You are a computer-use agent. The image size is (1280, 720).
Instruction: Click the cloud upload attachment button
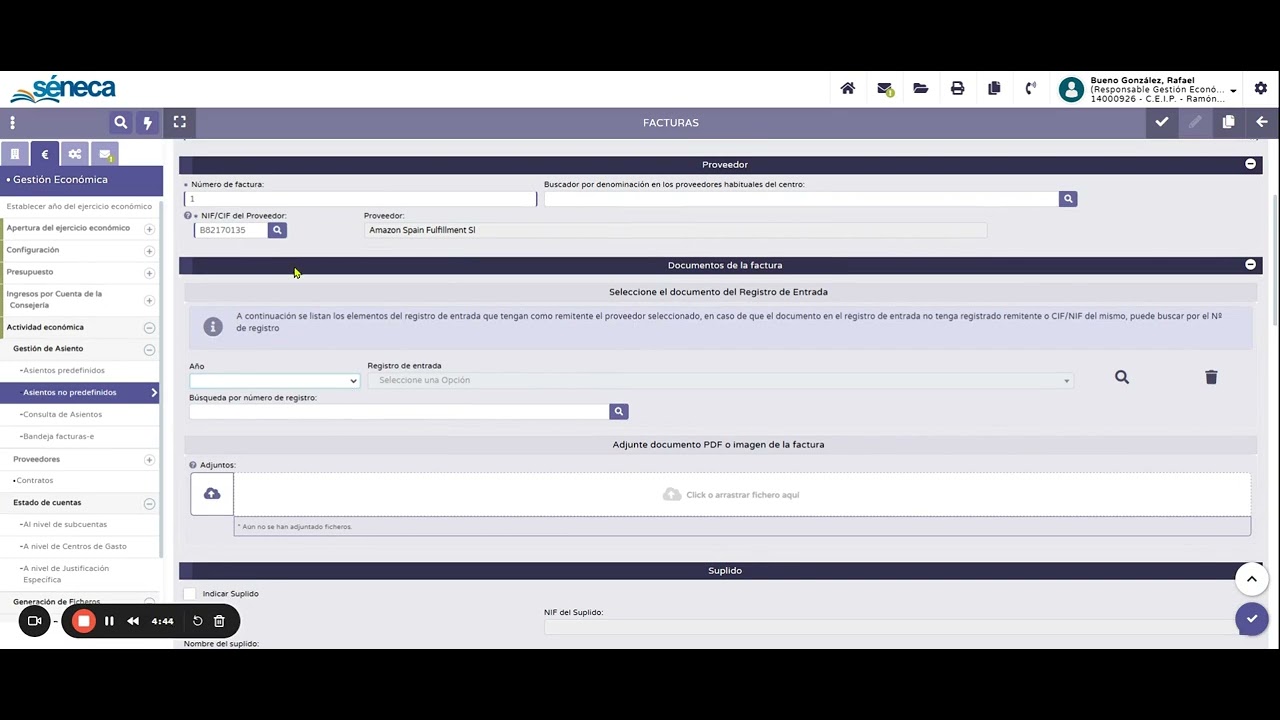[x=212, y=494]
